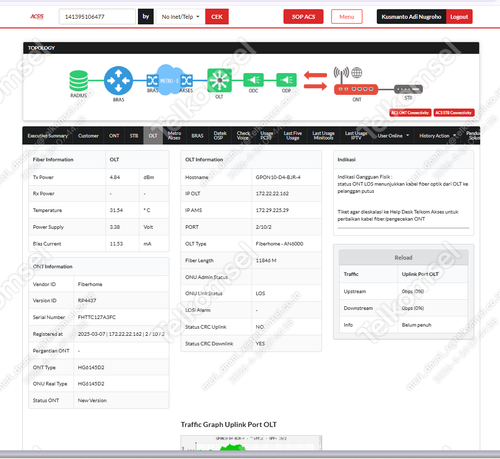Viewport: 500px width, 459px height.
Task: Open the BRAS tab
Action: (x=197, y=136)
